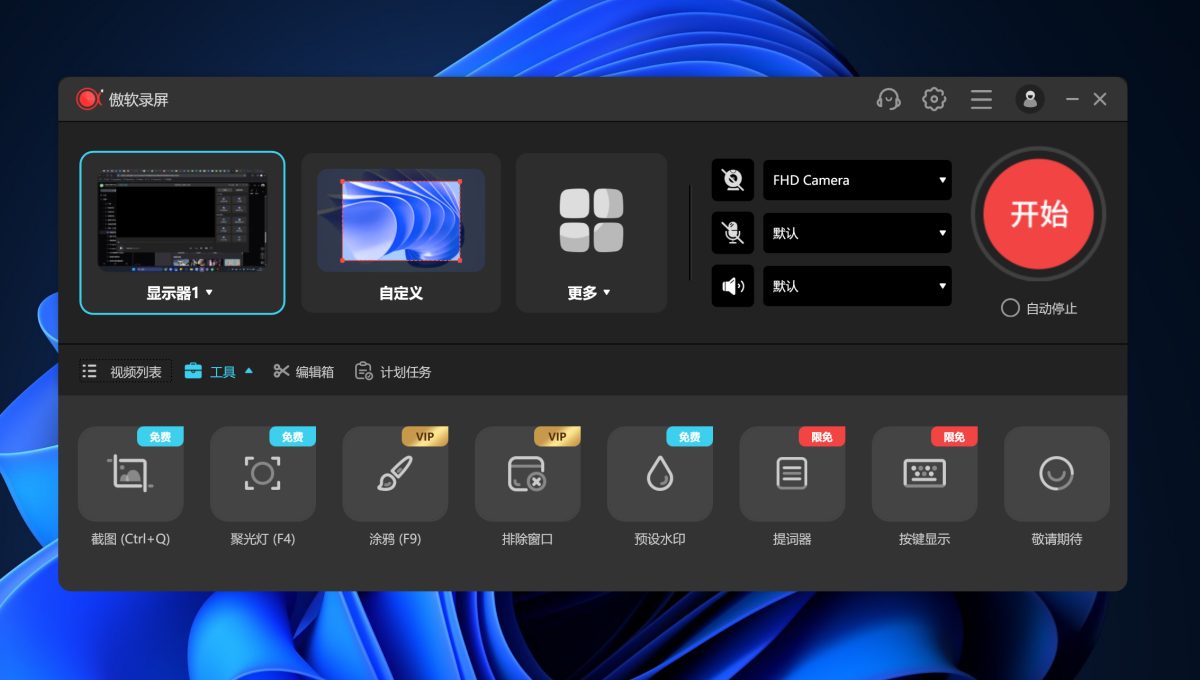This screenshot has width=1200, height=680.
Task: Select the 显示器1 screen thumbnail
Action: tap(182, 219)
